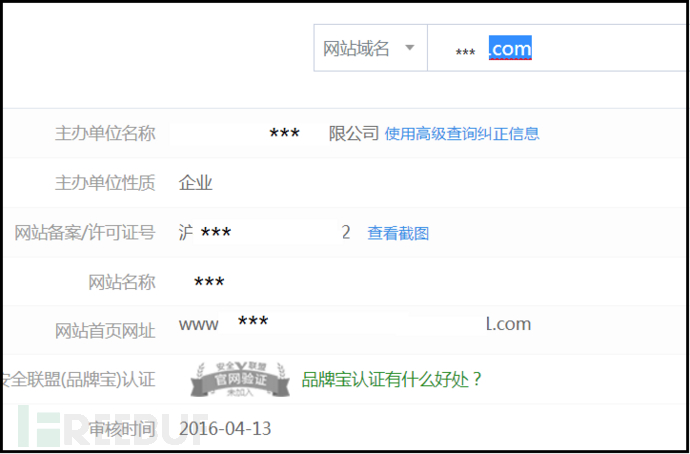Open the 查看截图 link
This screenshot has height=454, width=690.
(398, 233)
